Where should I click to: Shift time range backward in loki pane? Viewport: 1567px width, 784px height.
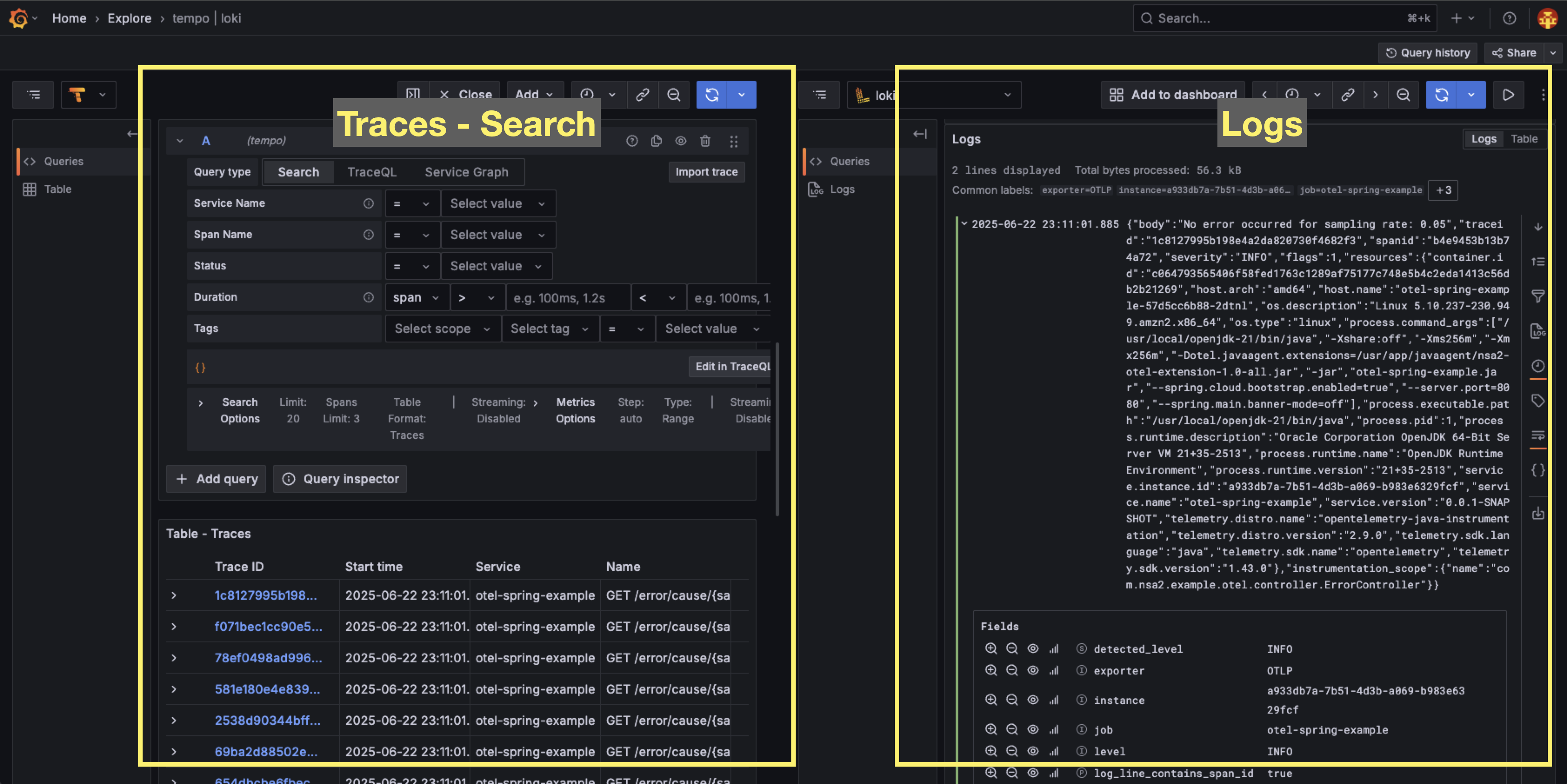point(1264,94)
